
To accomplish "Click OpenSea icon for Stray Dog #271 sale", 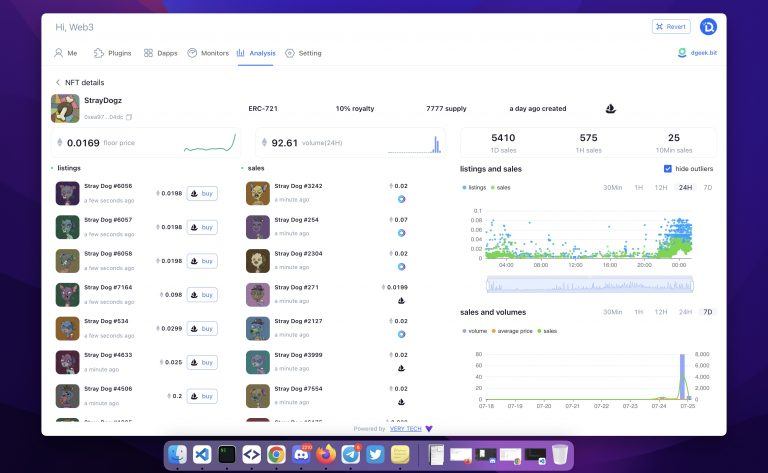I will [401, 301].
